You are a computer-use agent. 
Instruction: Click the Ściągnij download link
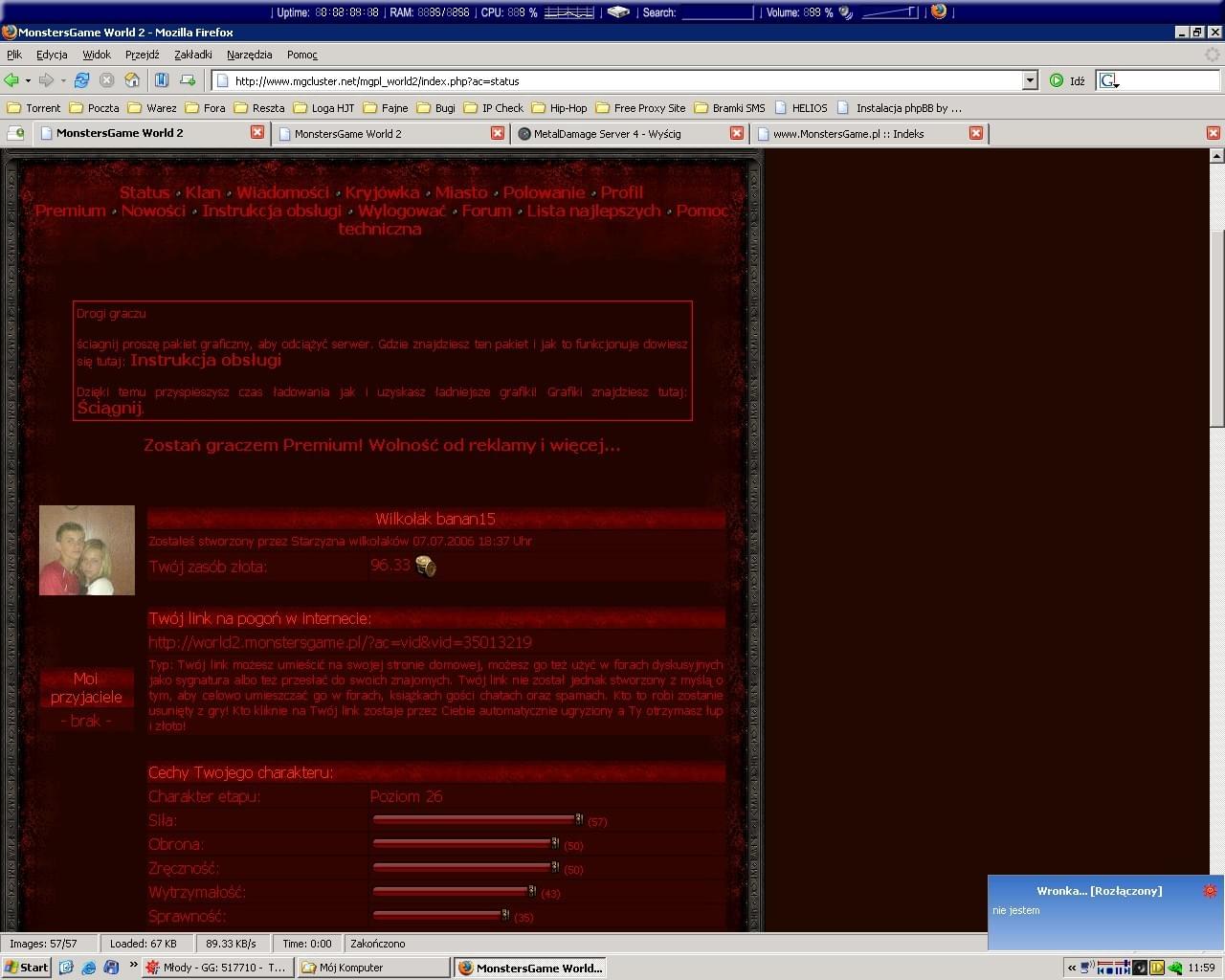109,408
